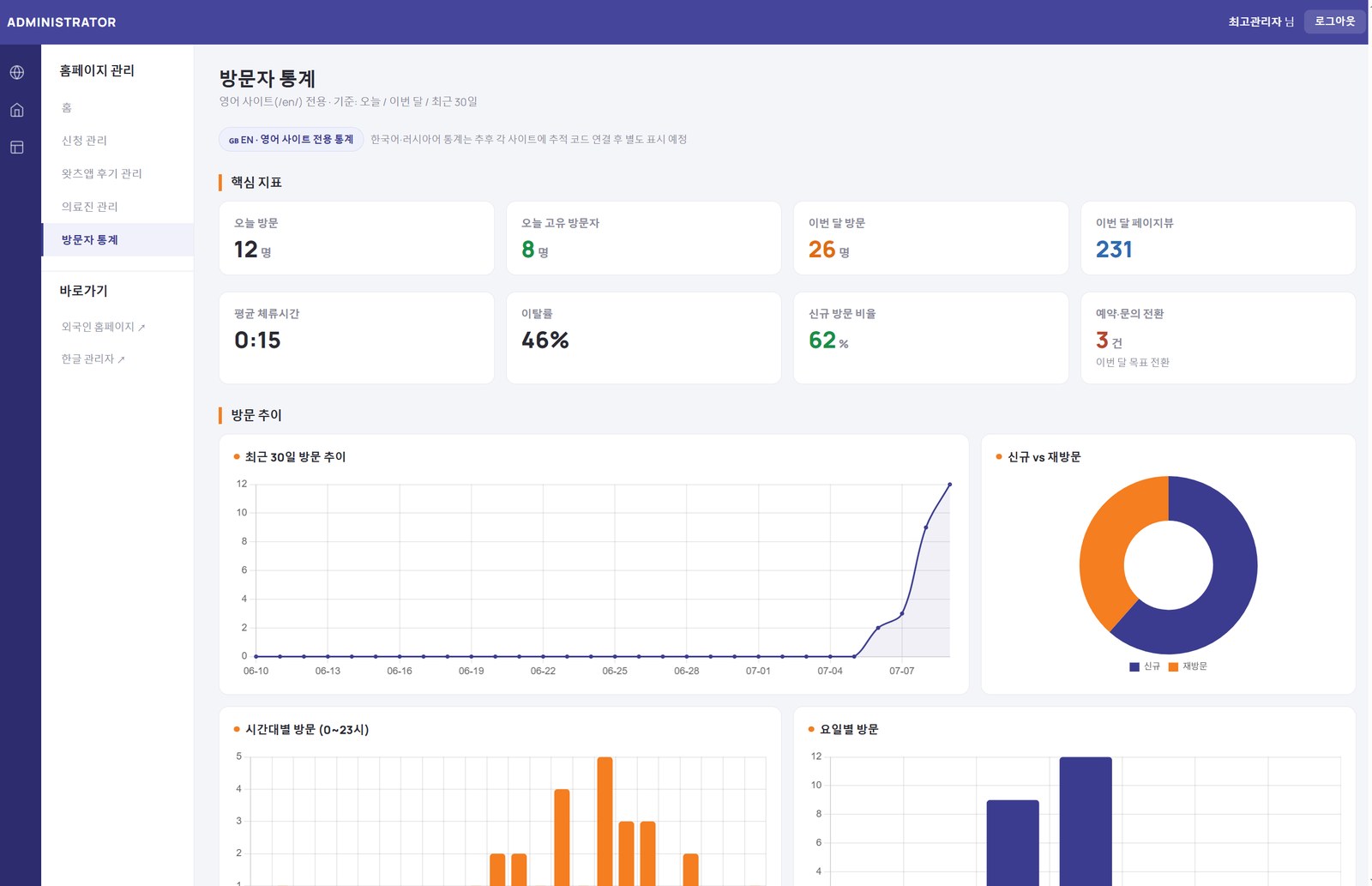Click the tallest blue bar in 요일별 방문 chart
Screen dimensions: 1372x886
click(1086, 821)
